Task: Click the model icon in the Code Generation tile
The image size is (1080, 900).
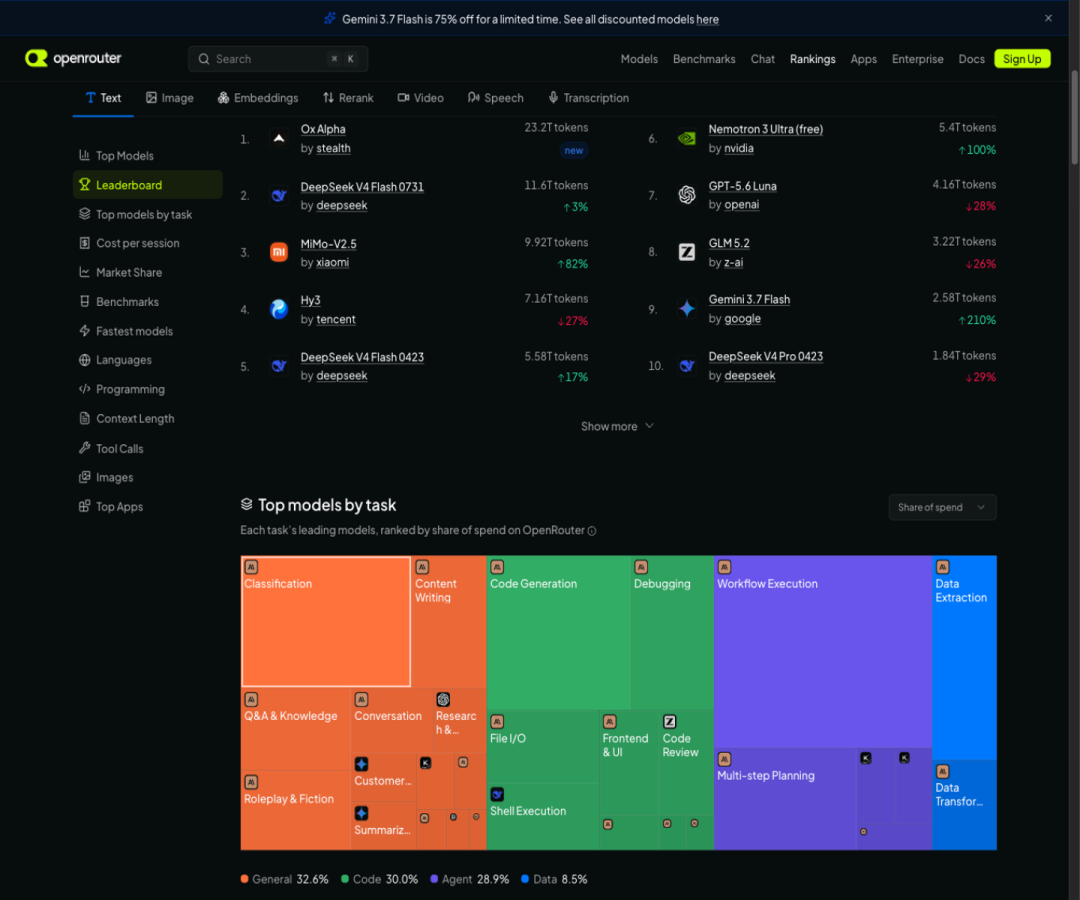Action: 497,567
